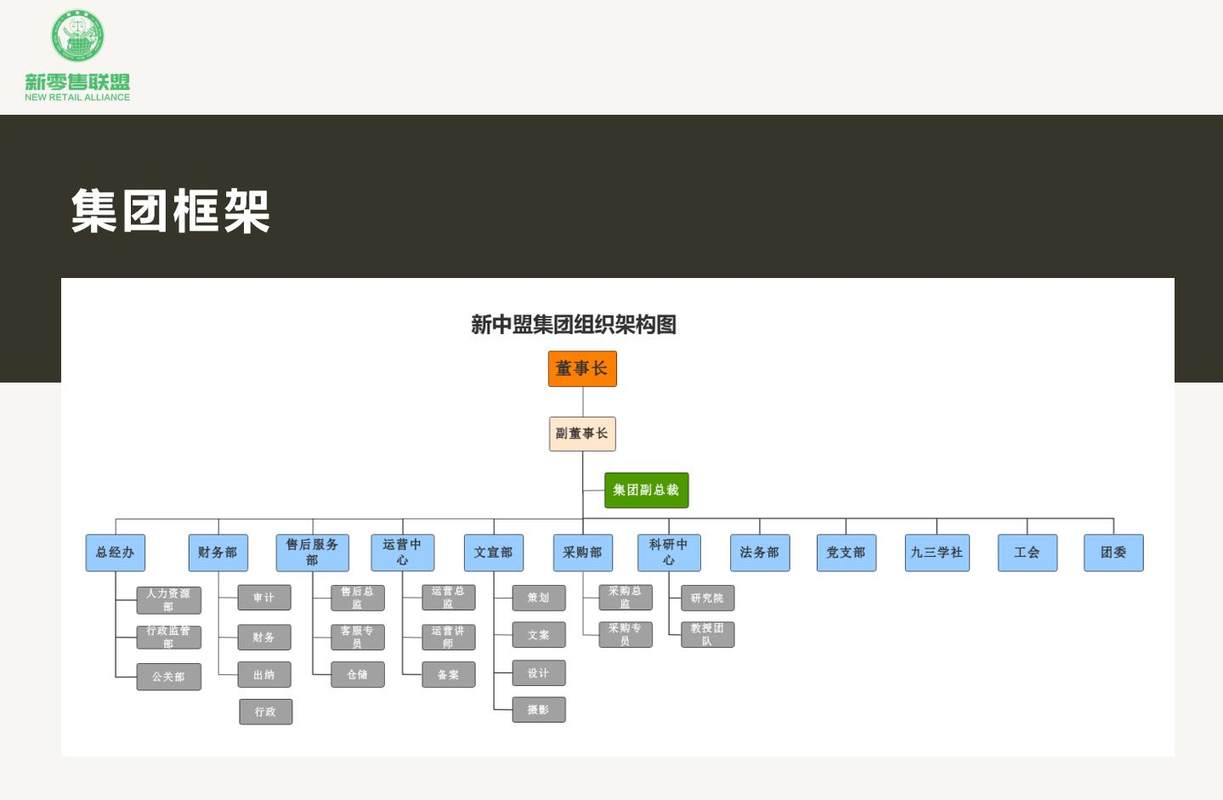Select the "文宣部" department box
The width and height of the screenshot is (1223, 800).
click(493, 553)
